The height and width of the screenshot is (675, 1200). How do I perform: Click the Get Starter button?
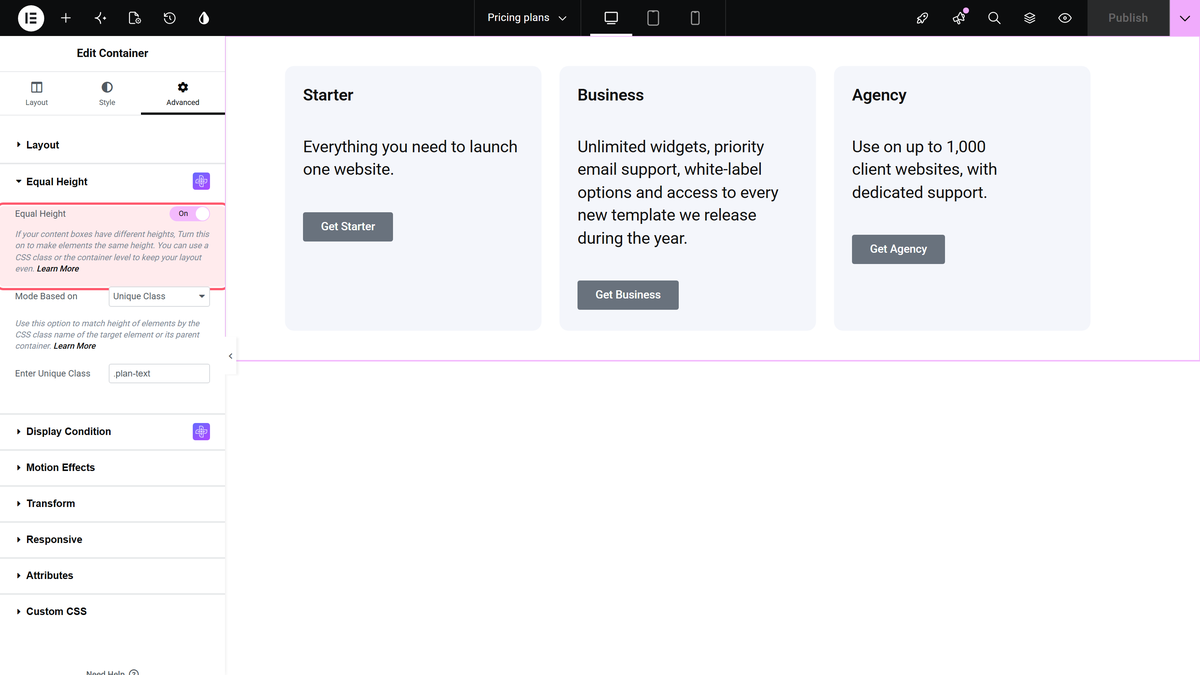[x=348, y=227]
